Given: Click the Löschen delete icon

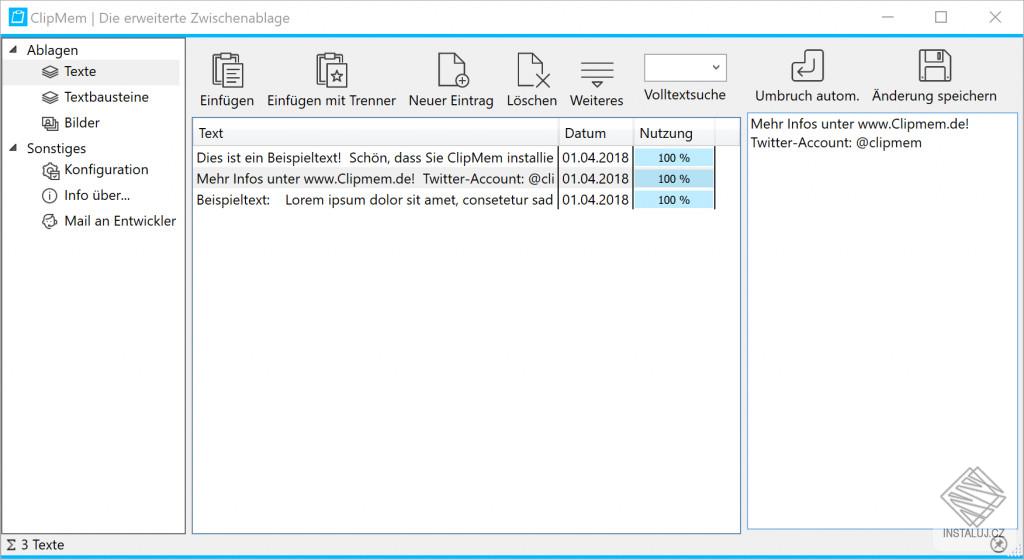Looking at the screenshot, I should [x=533, y=70].
